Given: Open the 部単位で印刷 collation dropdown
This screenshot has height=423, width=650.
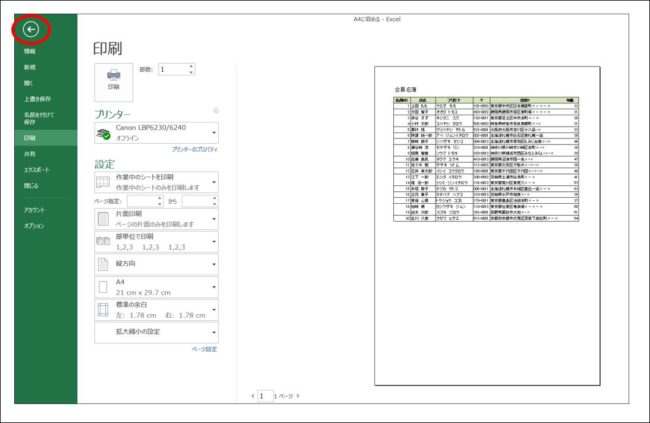Looking at the screenshot, I should (156, 241).
